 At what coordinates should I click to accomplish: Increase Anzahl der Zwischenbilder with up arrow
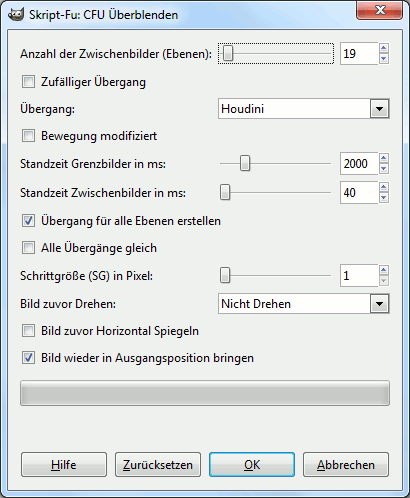pyautogui.click(x=384, y=48)
